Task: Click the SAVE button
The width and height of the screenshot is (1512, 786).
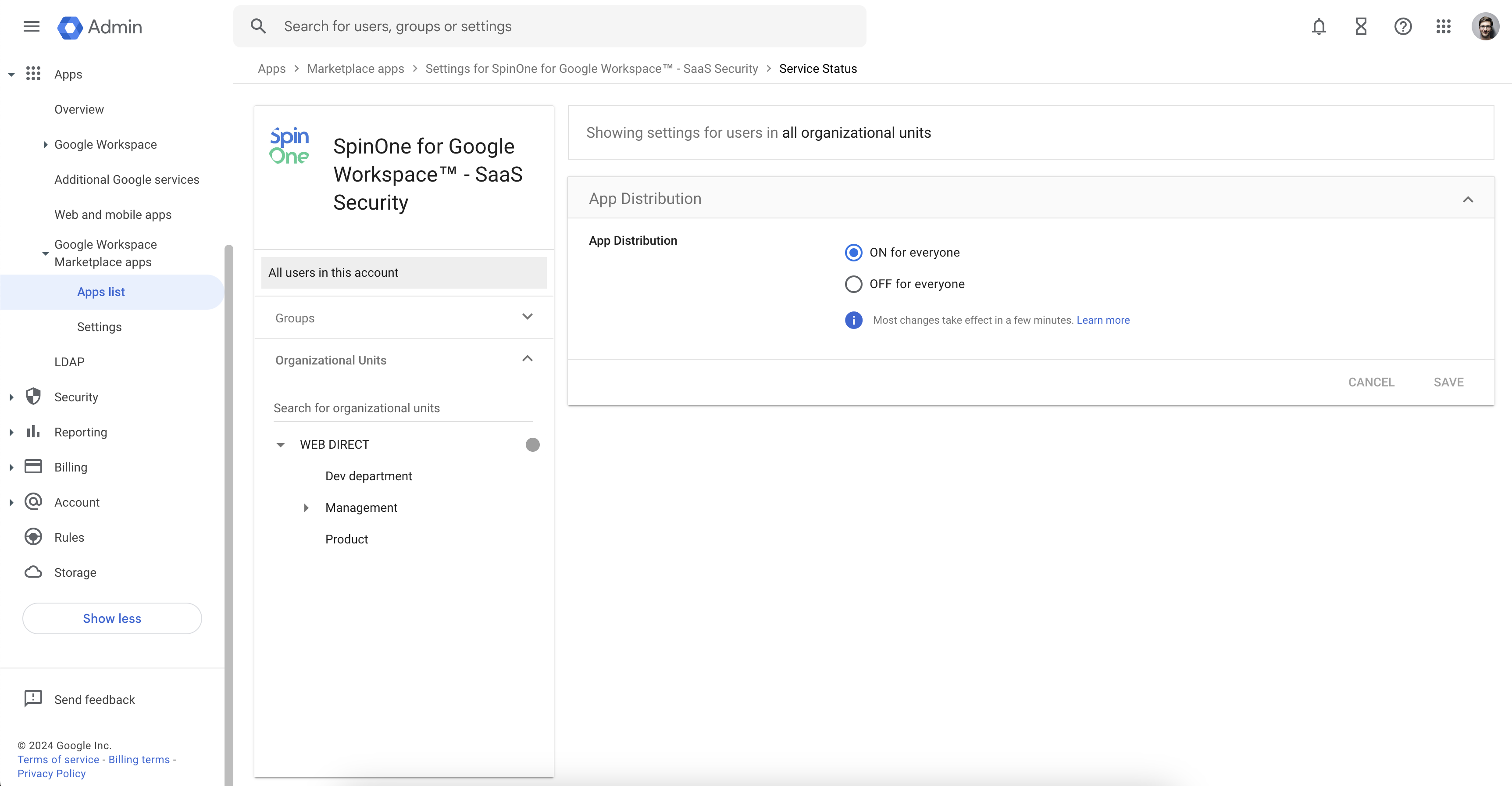Action: pos(1448,382)
